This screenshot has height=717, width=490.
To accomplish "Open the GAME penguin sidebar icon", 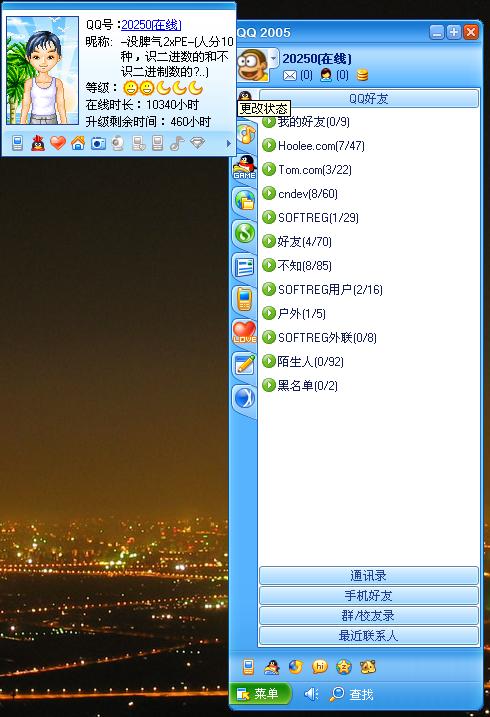I will [245, 167].
